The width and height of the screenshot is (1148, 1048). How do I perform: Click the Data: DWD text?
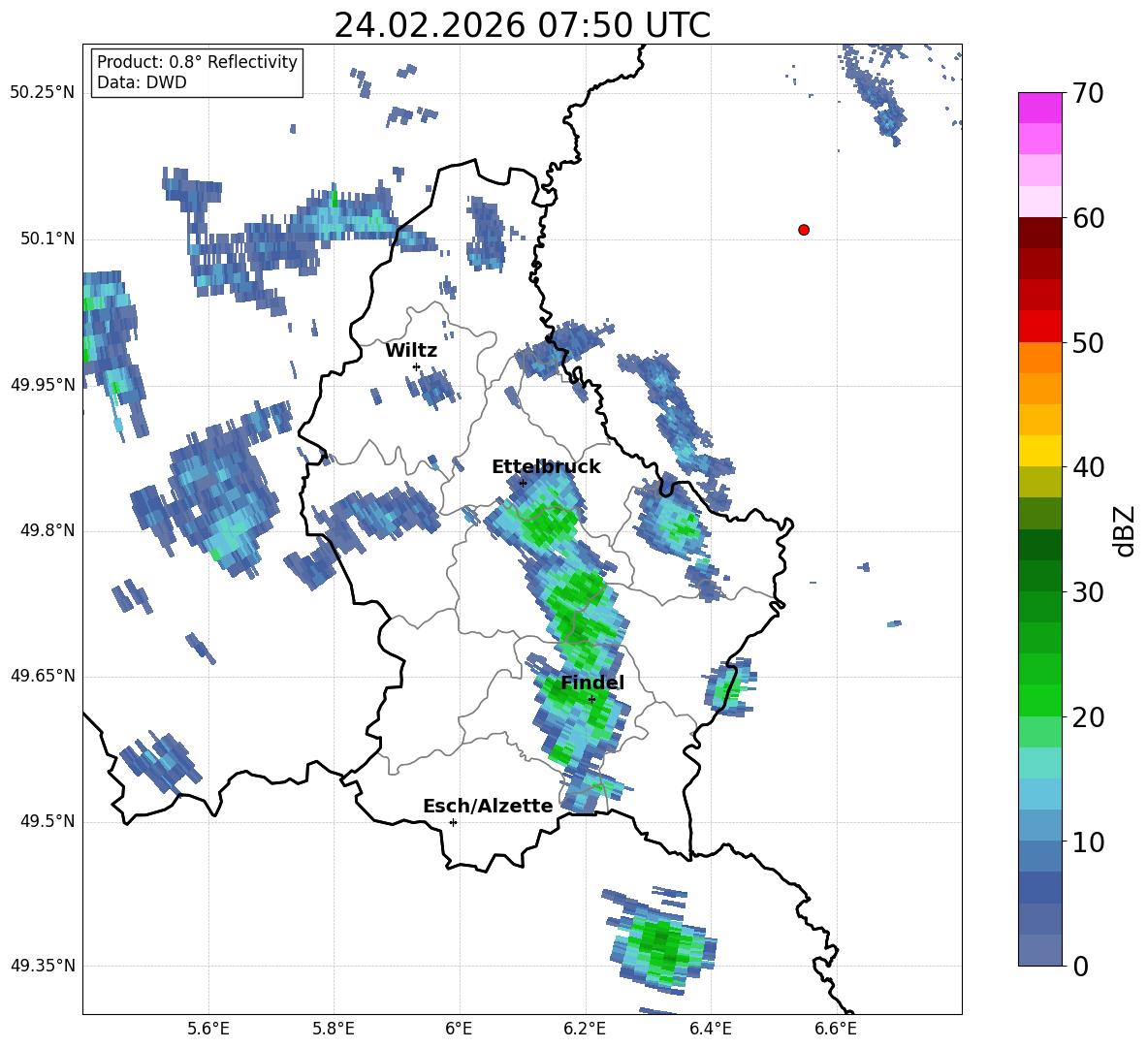pos(142,82)
